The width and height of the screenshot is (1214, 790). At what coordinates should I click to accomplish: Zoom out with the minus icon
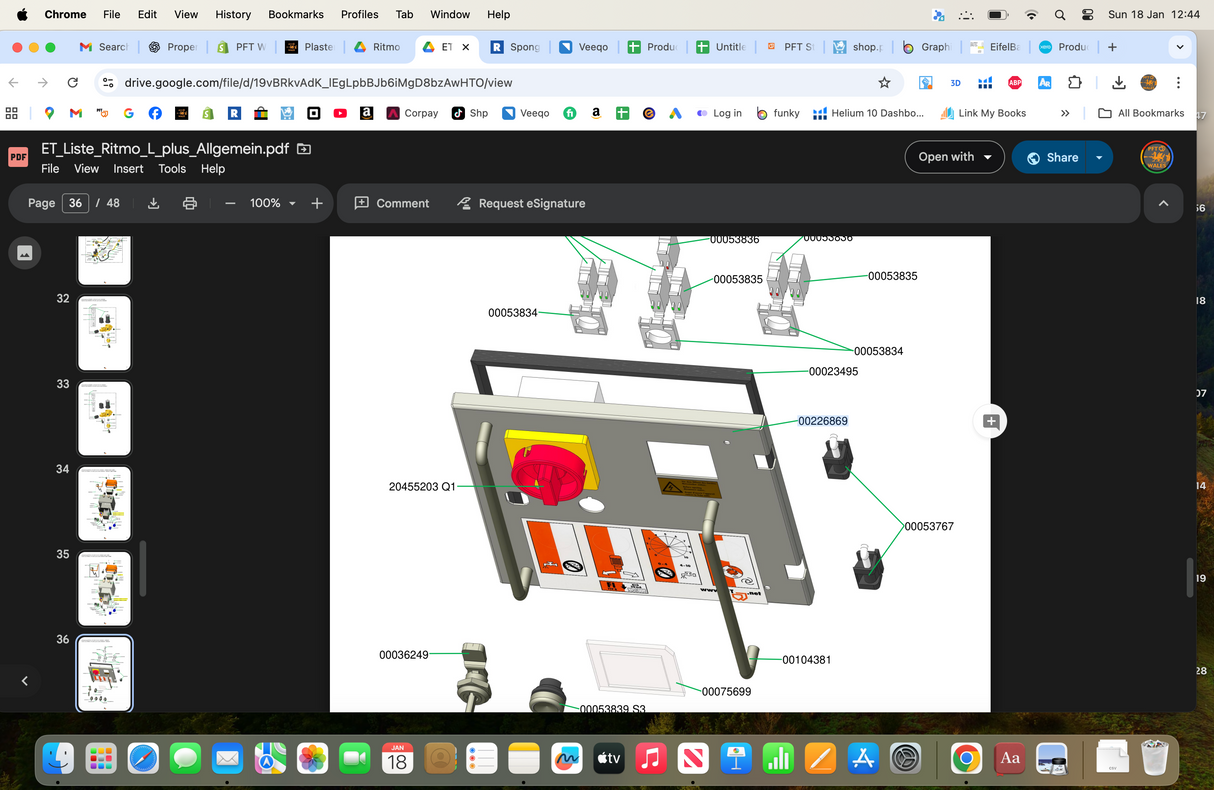click(230, 203)
